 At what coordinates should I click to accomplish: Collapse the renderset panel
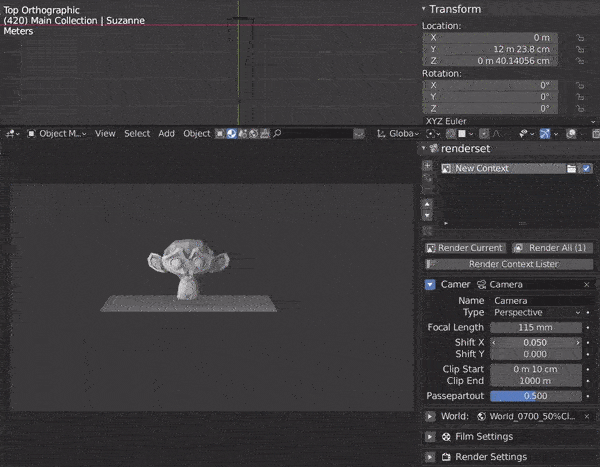pos(424,148)
